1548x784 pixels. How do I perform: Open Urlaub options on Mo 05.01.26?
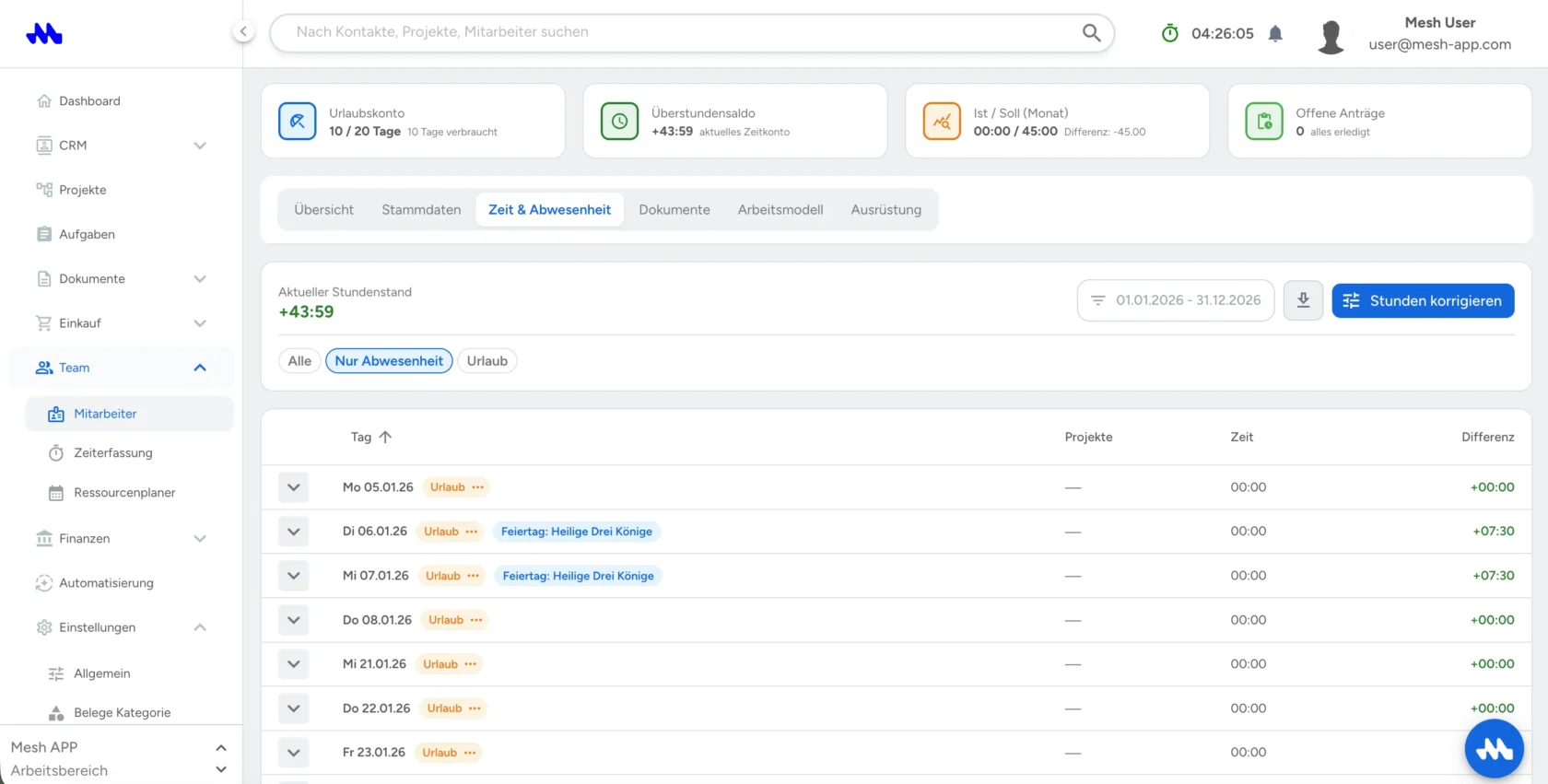click(477, 487)
